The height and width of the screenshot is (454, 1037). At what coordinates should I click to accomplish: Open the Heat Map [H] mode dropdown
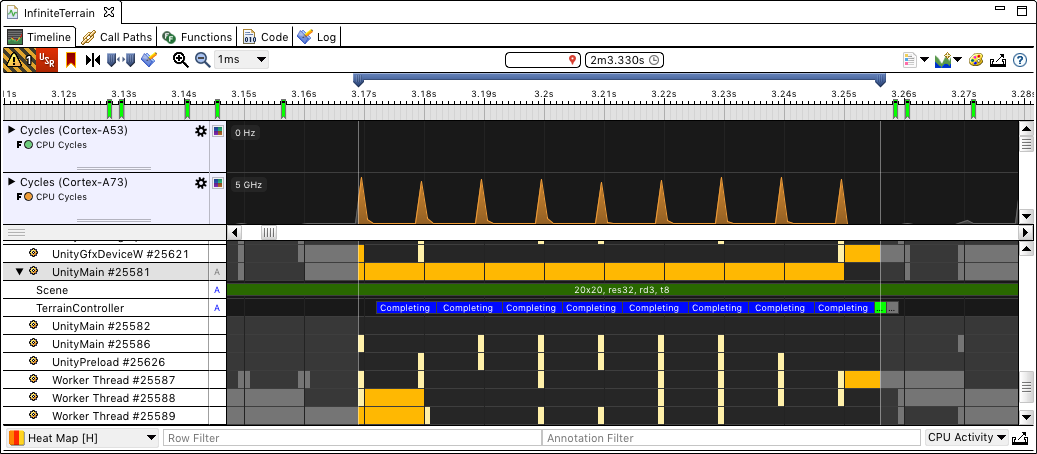83,437
